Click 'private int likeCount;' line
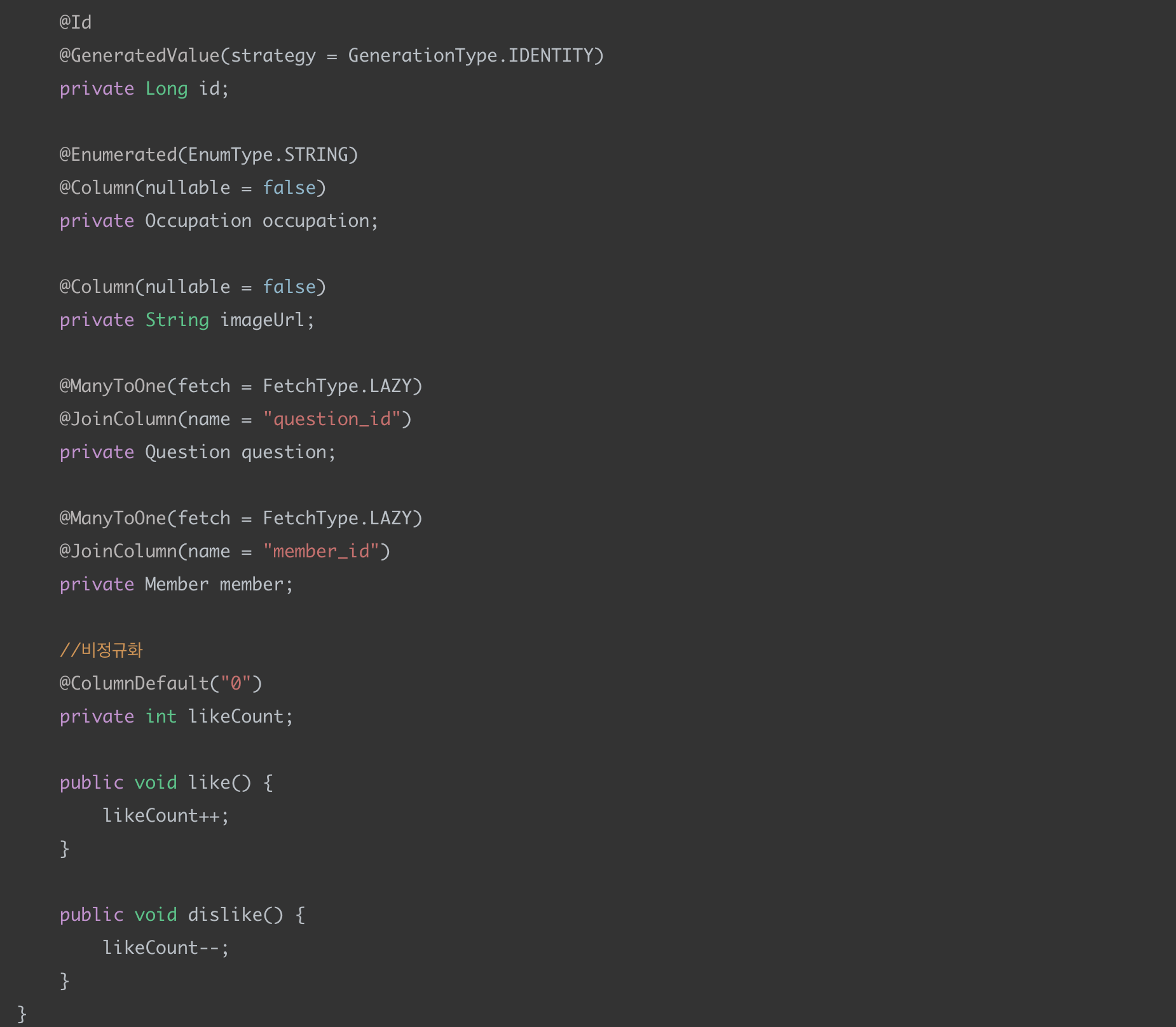Screen dimensions: 1176x1027 coord(176,716)
